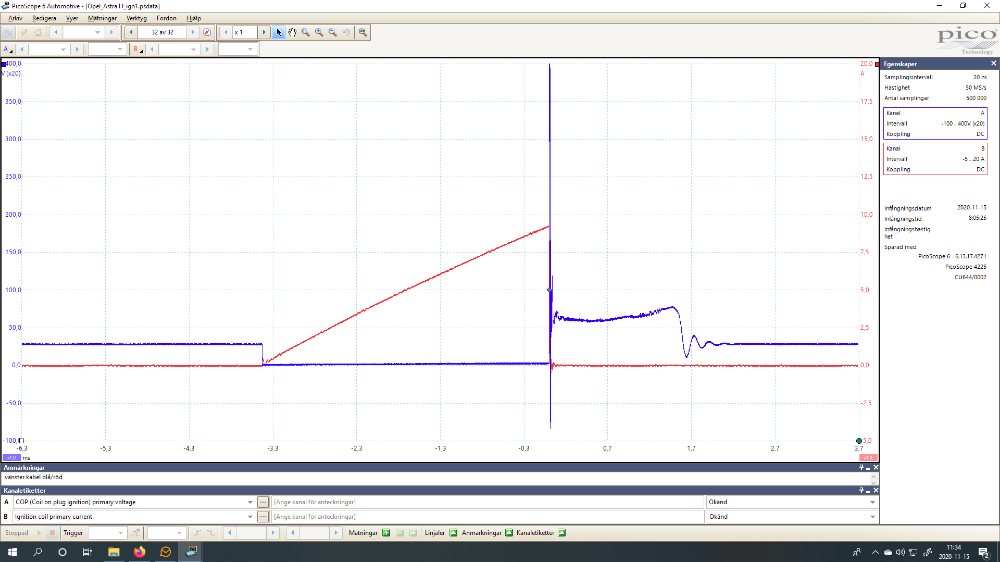
Task: Click Channel A options button
Action: click(x=8, y=49)
